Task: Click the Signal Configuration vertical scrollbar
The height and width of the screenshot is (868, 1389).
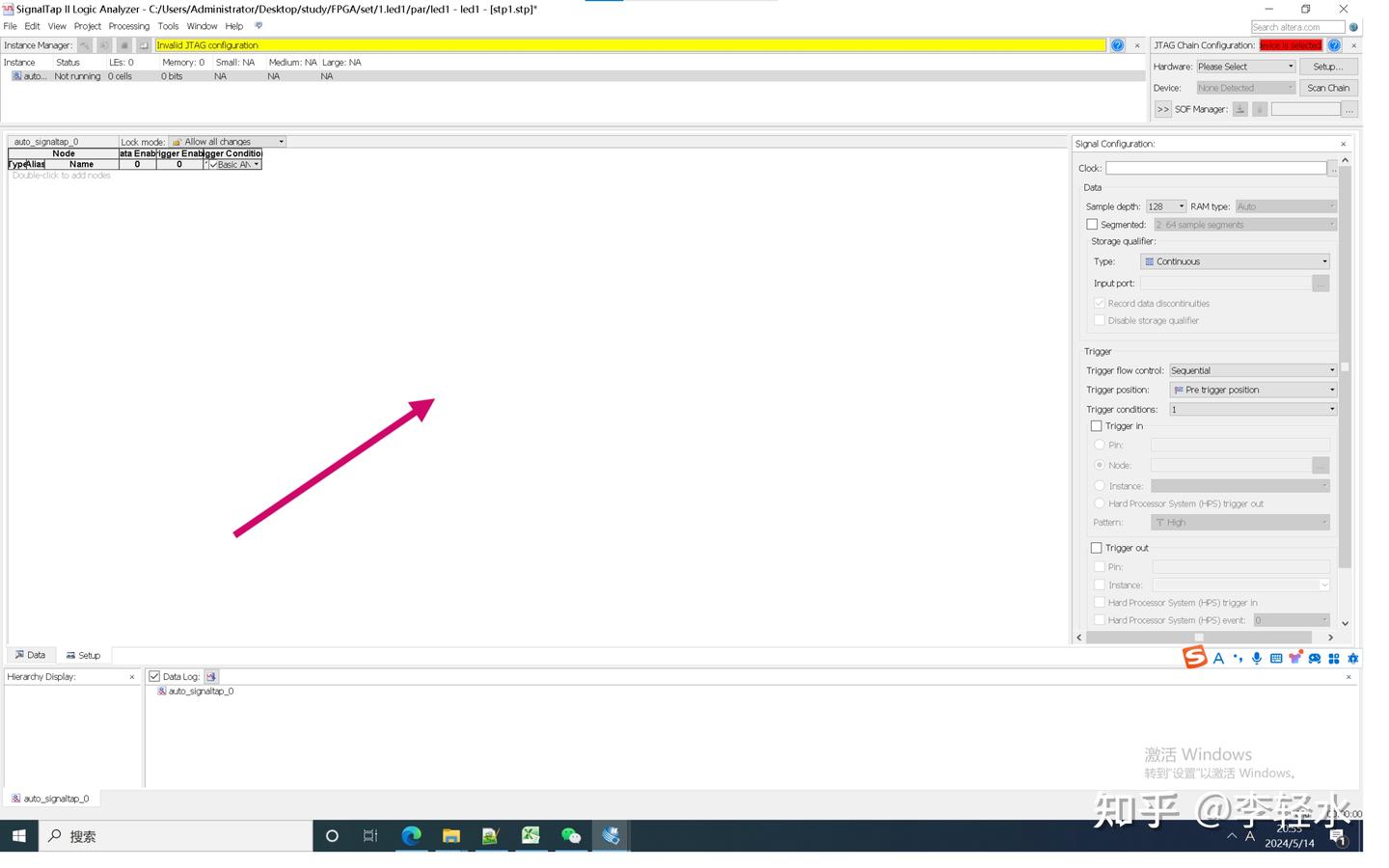Action: tap(1345, 367)
